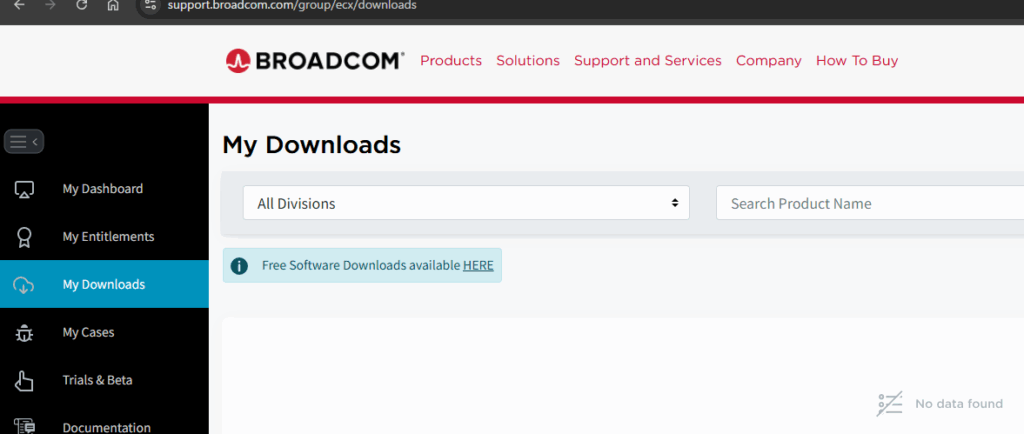Follow the HERE free downloads link

click(478, 265)
